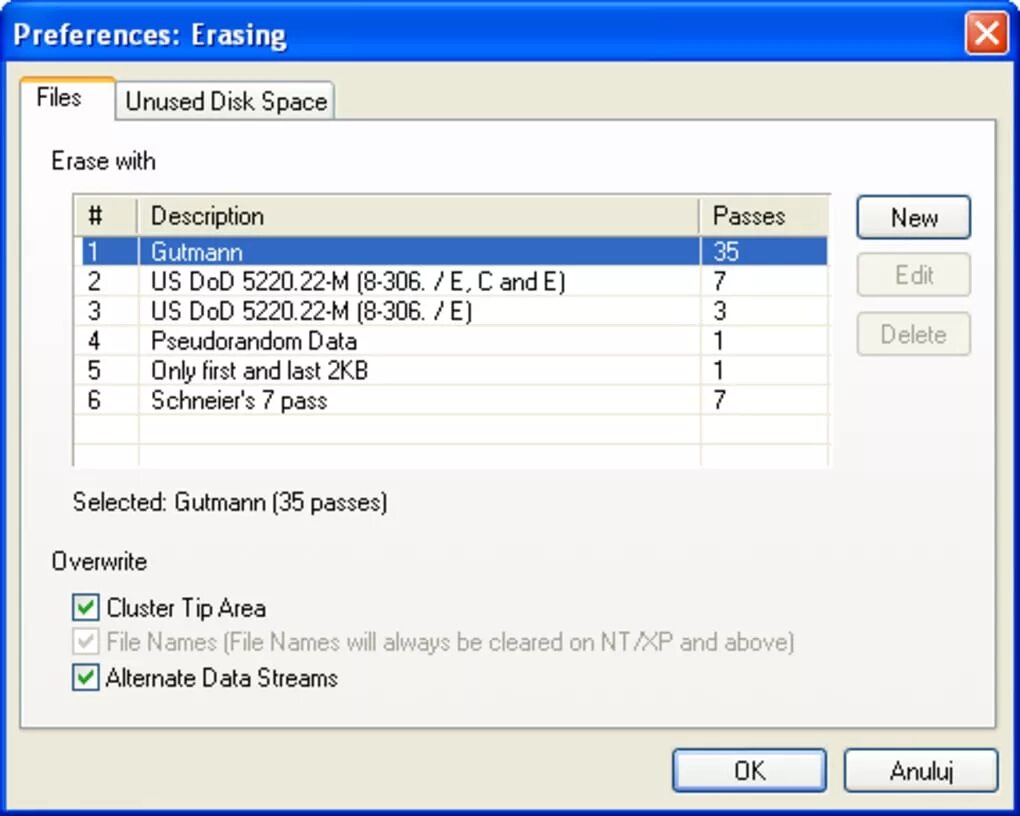The image size is (1020, 816).
Task: Select the Files tab
Action: (x=59, y=98)
